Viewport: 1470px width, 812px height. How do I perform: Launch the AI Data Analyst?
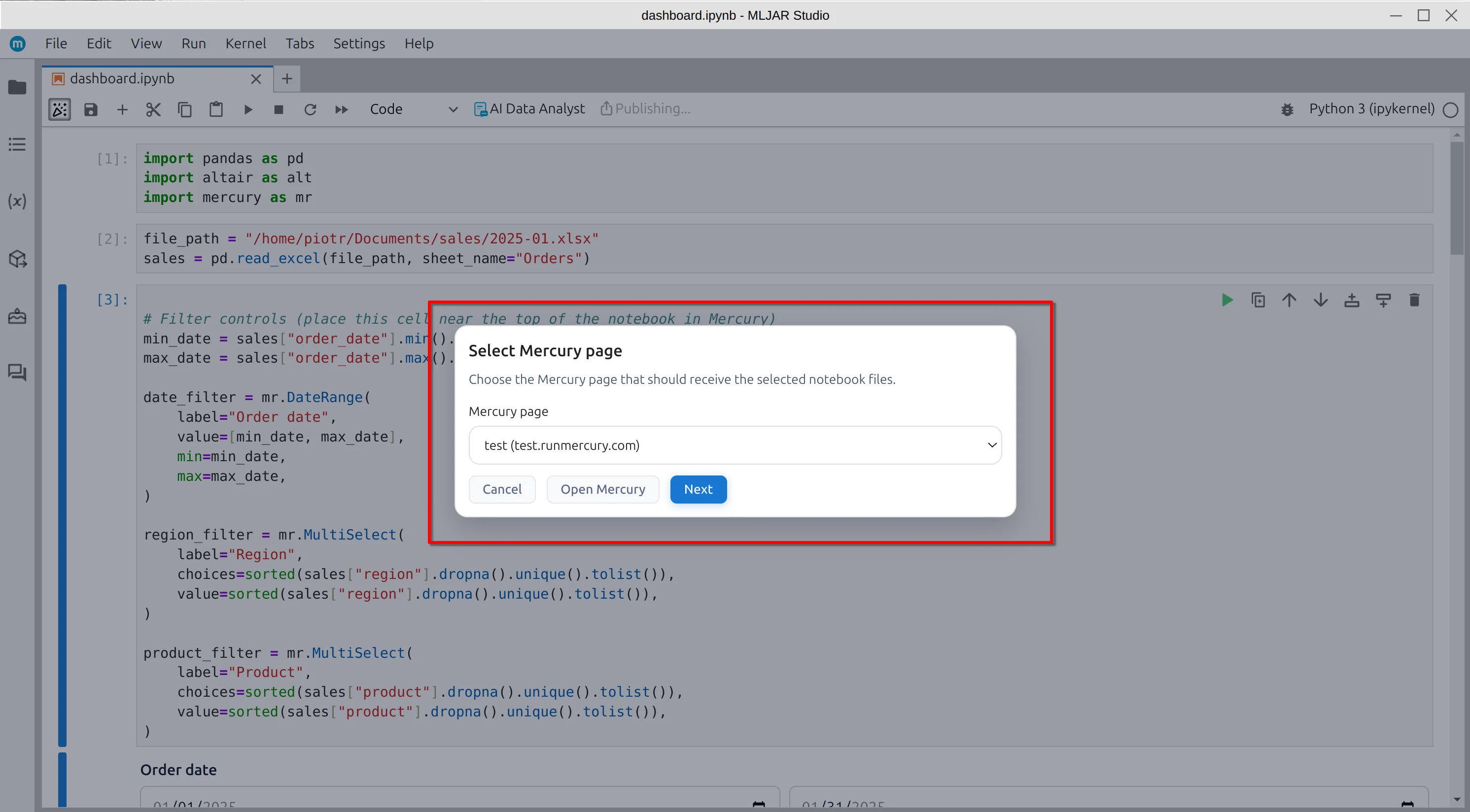529,109
